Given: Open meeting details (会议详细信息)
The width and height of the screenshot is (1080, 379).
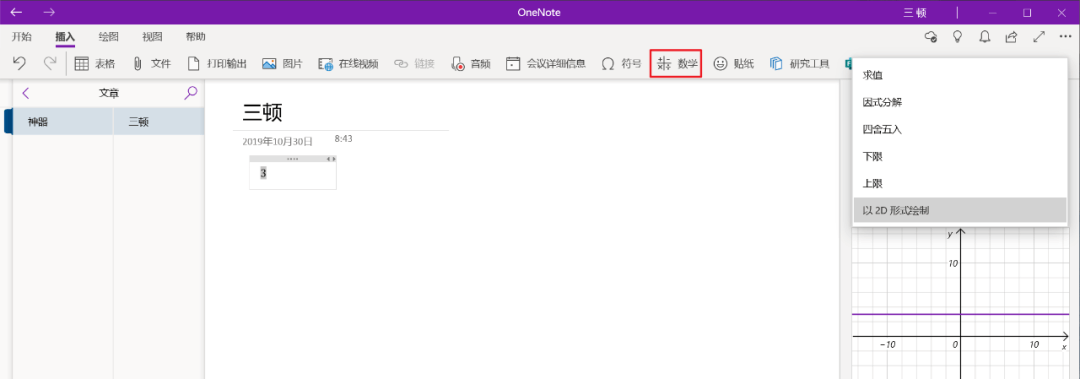Looking at the screenshot, I should 546,64.
